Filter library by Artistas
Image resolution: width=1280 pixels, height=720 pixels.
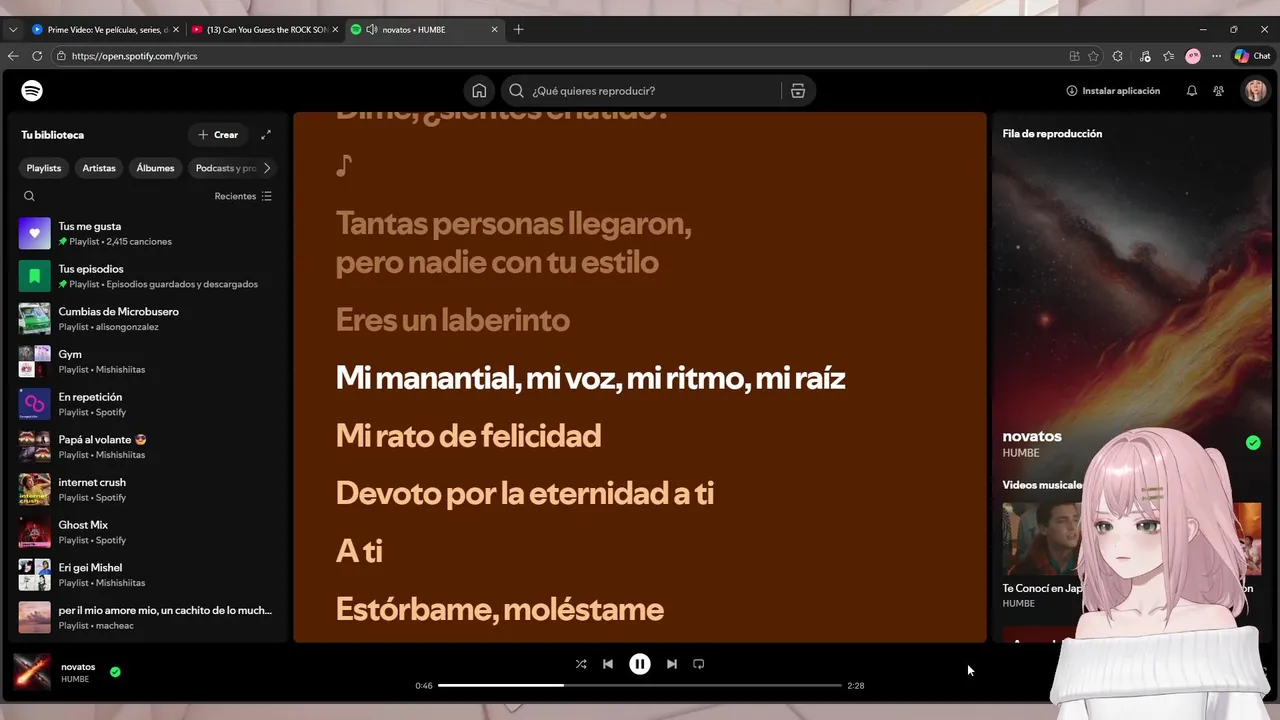[99, 168]
